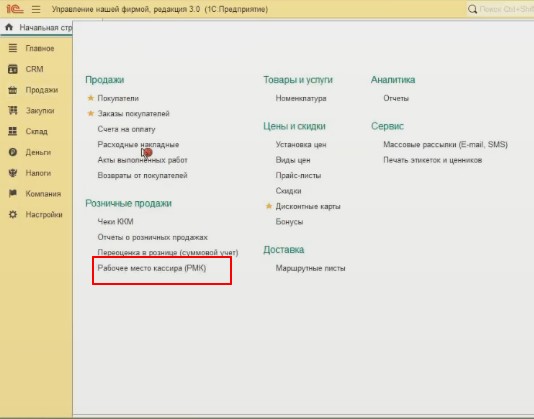Open the Деньги section
Viewport: 534px width, 419px height.
coord(38,152)
